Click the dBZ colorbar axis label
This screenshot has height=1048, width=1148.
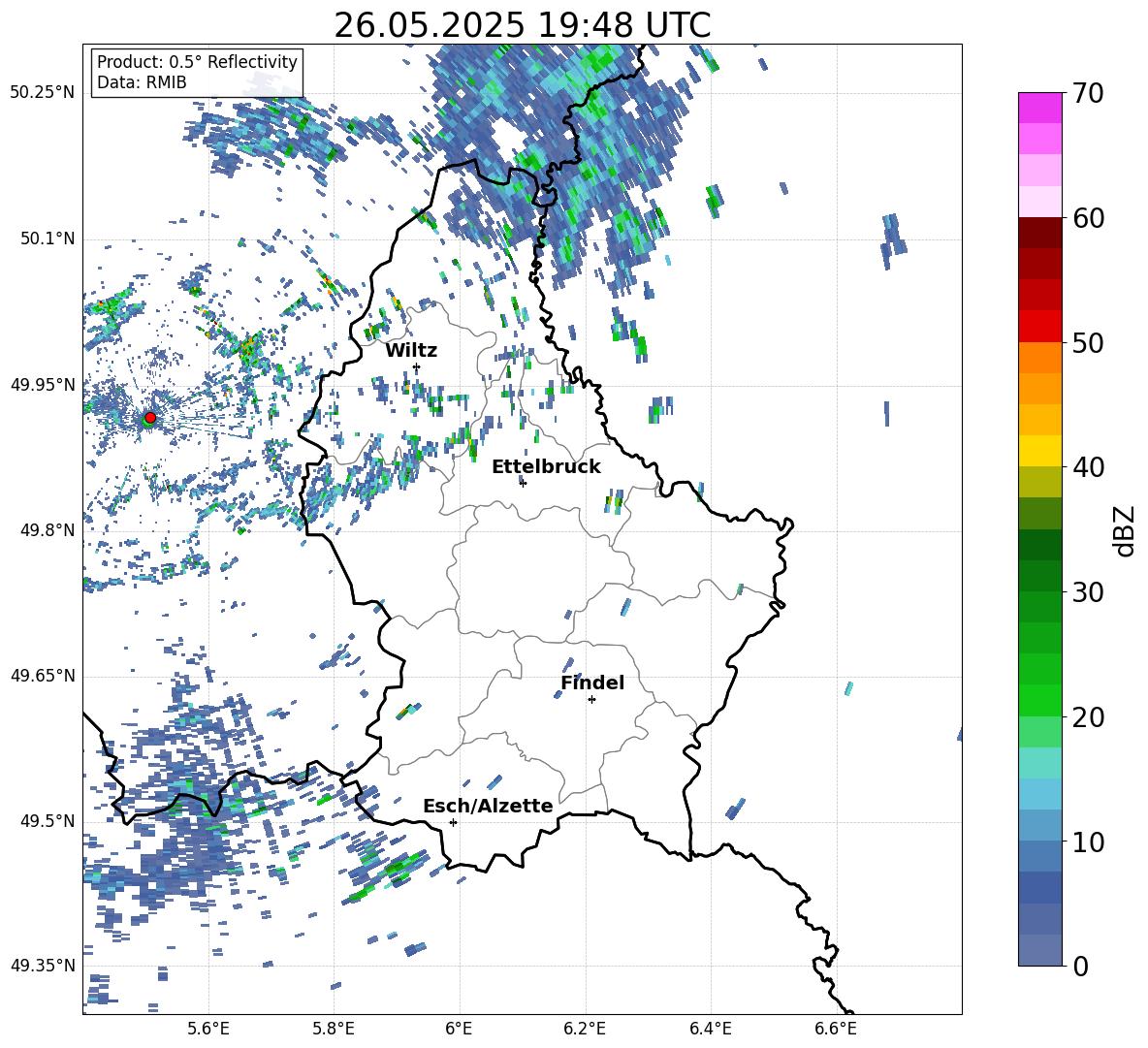click(x=1125, y=530)
